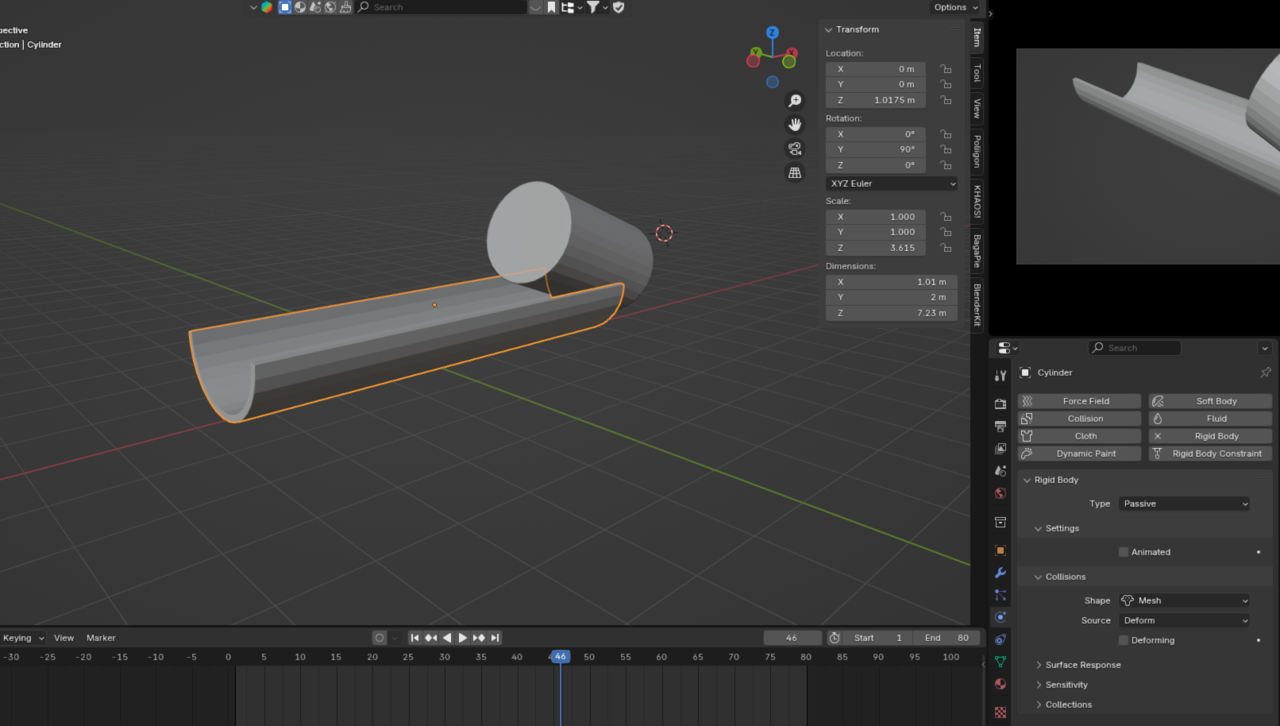Click the filter funnel icon in the header

[x=593, y=7]
